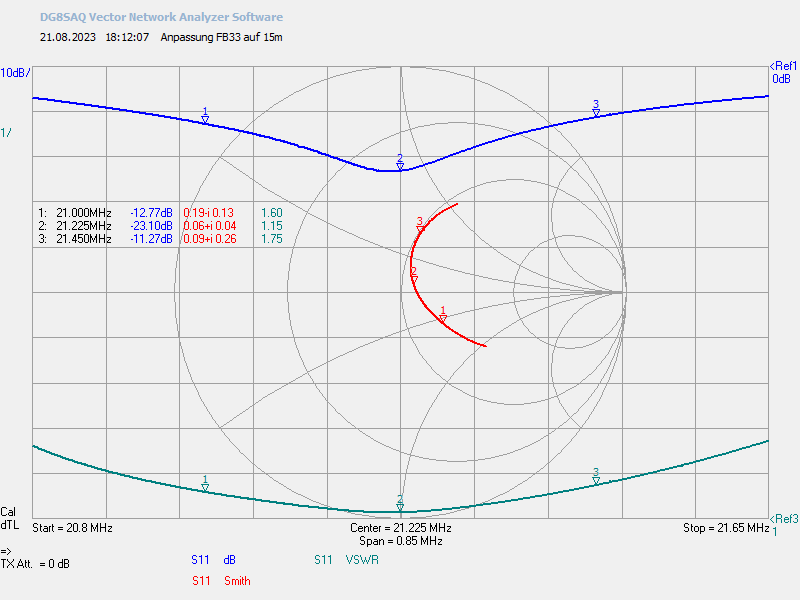Click the 1/ VSWR scale label
The height and width of the screenshot is (600, 800).
click(x=6, y=133)
